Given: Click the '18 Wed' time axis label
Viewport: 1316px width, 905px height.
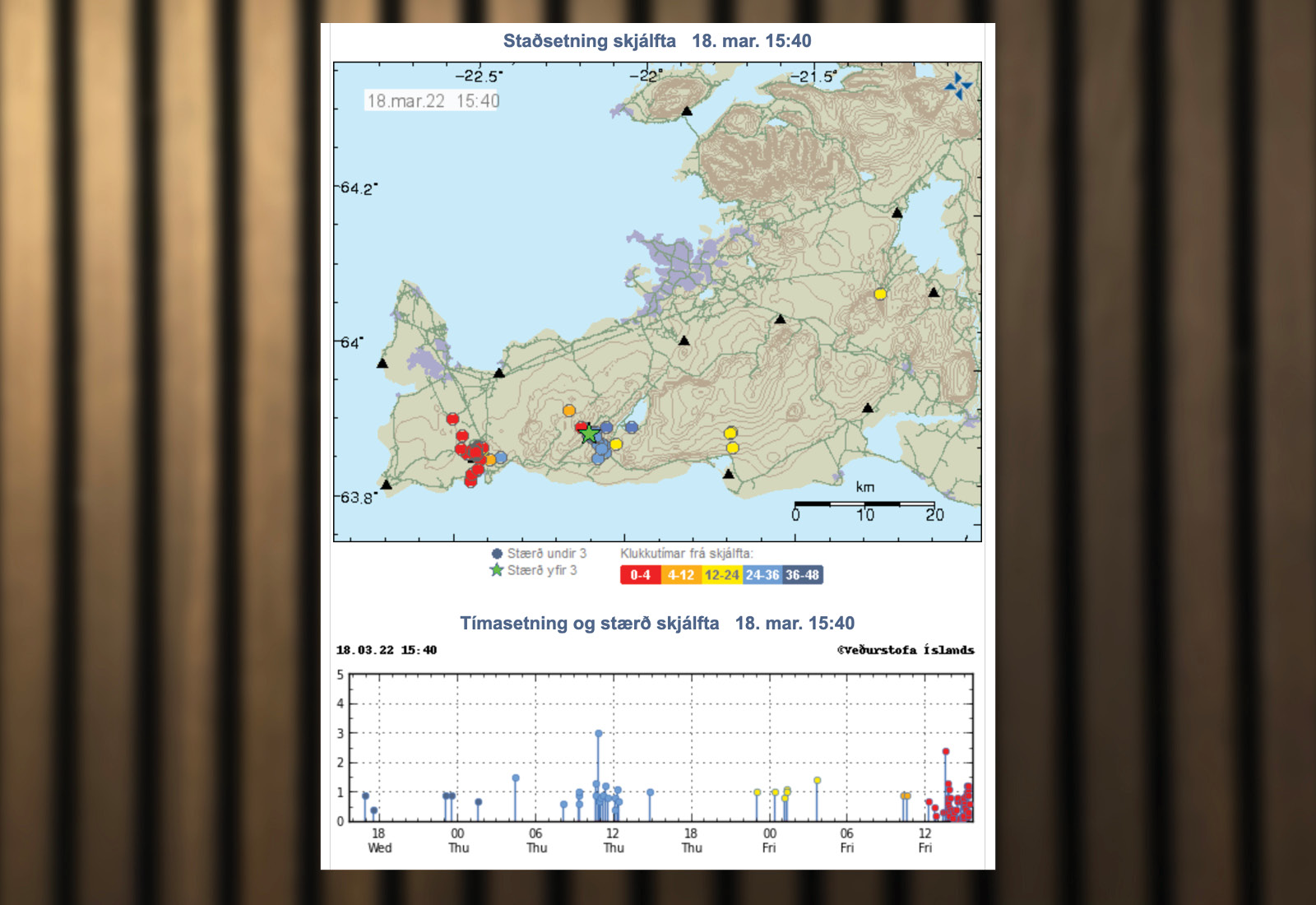Looking at the screenshot, I should (x=379, y=841).
